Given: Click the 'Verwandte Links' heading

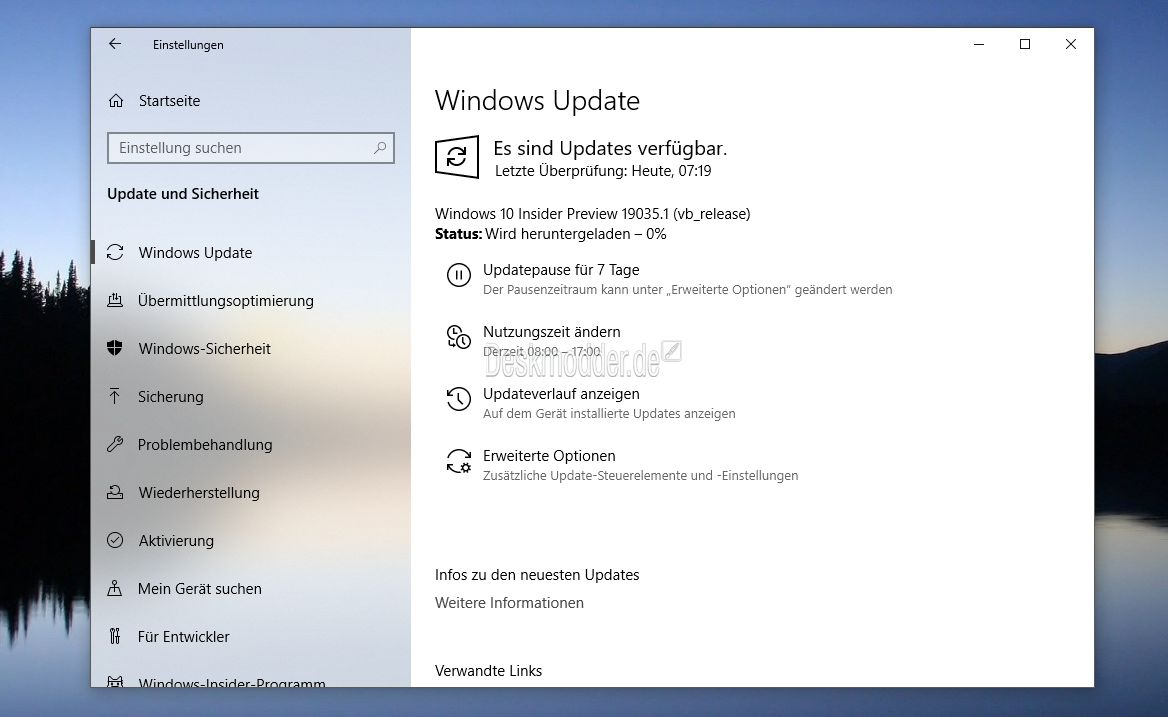Looking at the screenshot, I should pyautogui.click(x=489, y=670).
